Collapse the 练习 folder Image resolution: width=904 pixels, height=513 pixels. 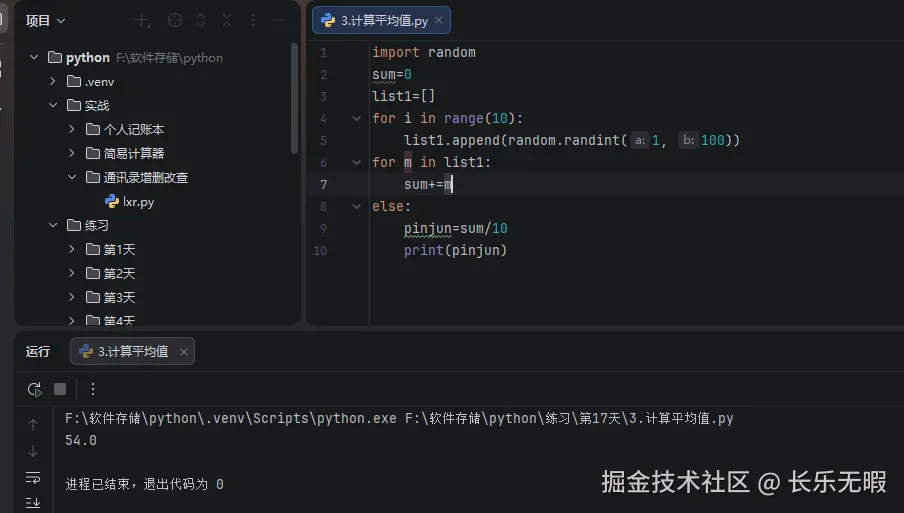point(52,225)
